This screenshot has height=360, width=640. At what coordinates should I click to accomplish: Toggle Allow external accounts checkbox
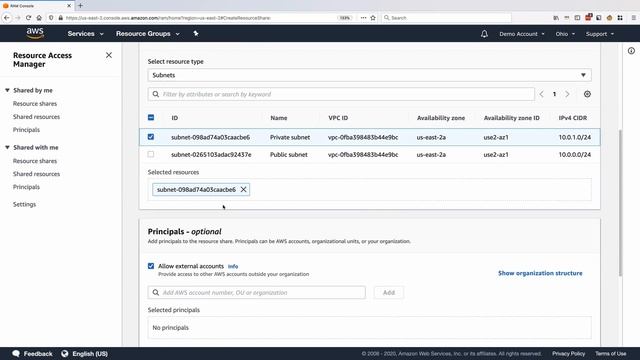[151, 266]
